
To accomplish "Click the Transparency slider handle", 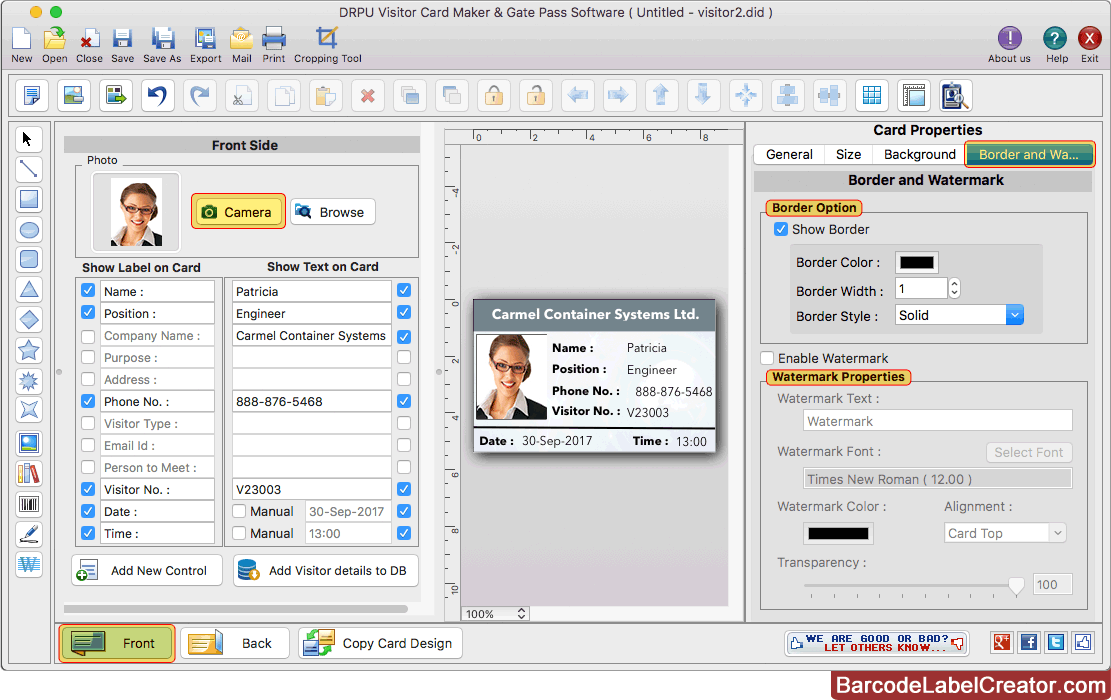I will [1016, 585].
